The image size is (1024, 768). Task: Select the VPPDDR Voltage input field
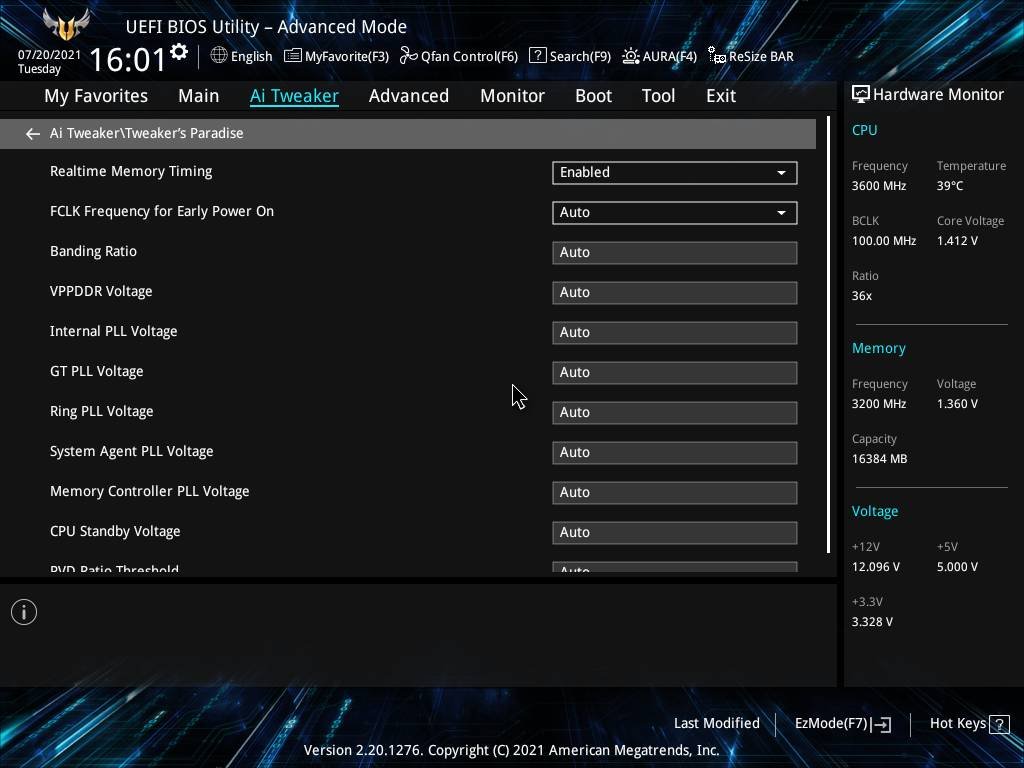(x=674, y=292)
